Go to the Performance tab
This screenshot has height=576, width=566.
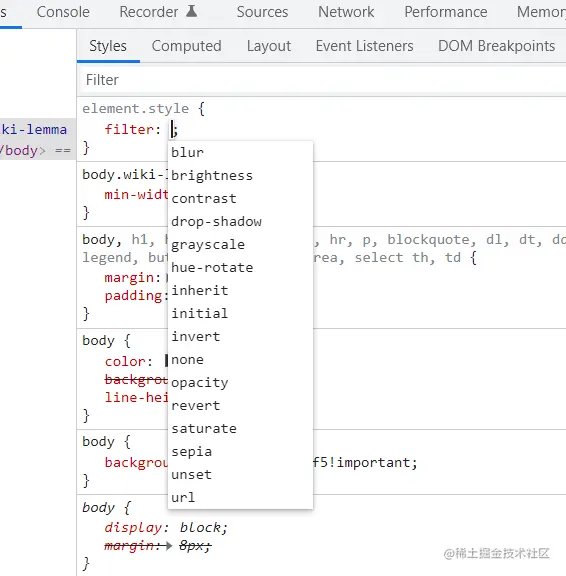(446, 12)
